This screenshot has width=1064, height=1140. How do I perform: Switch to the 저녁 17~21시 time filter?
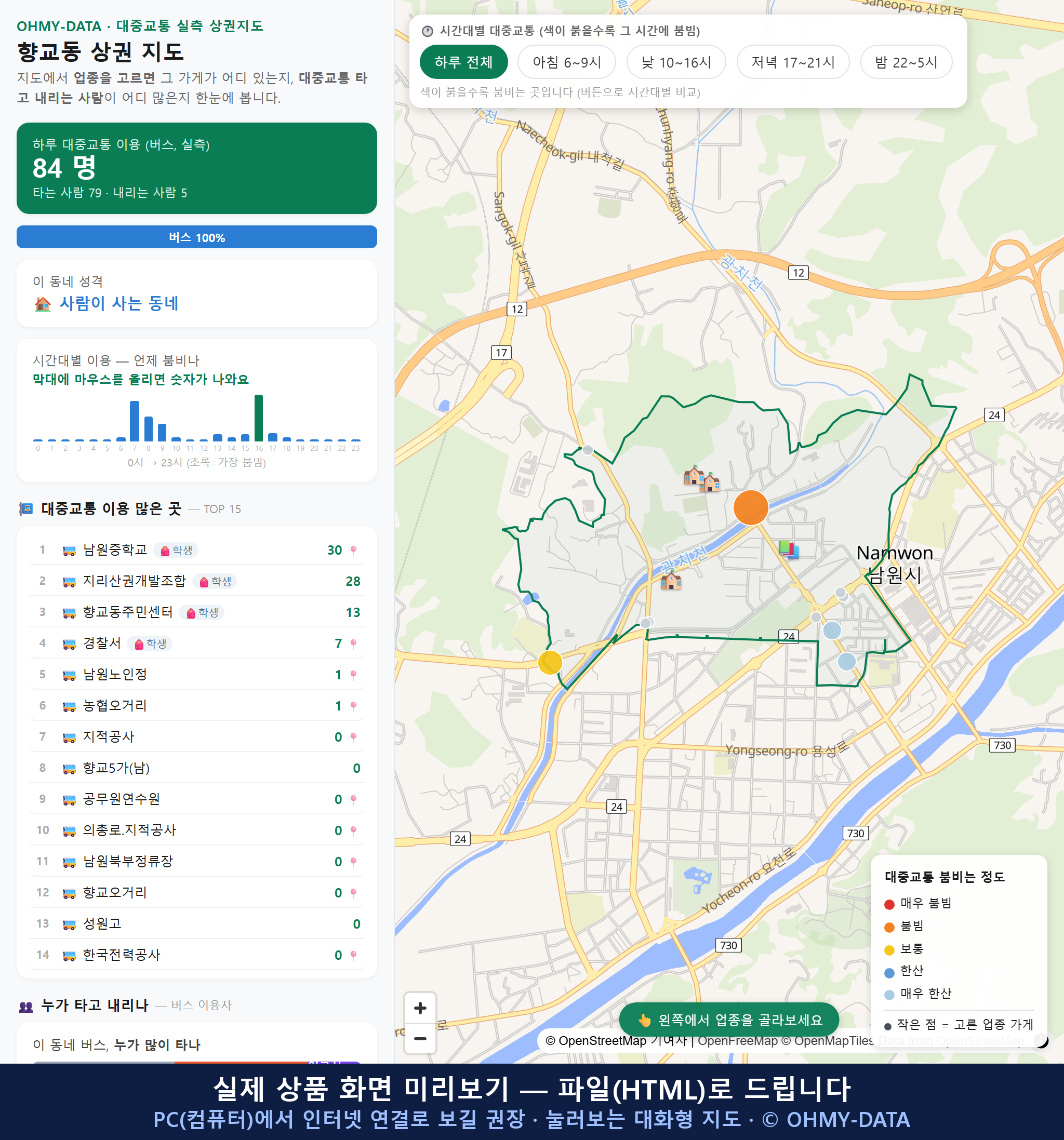(x=793, y=62)
